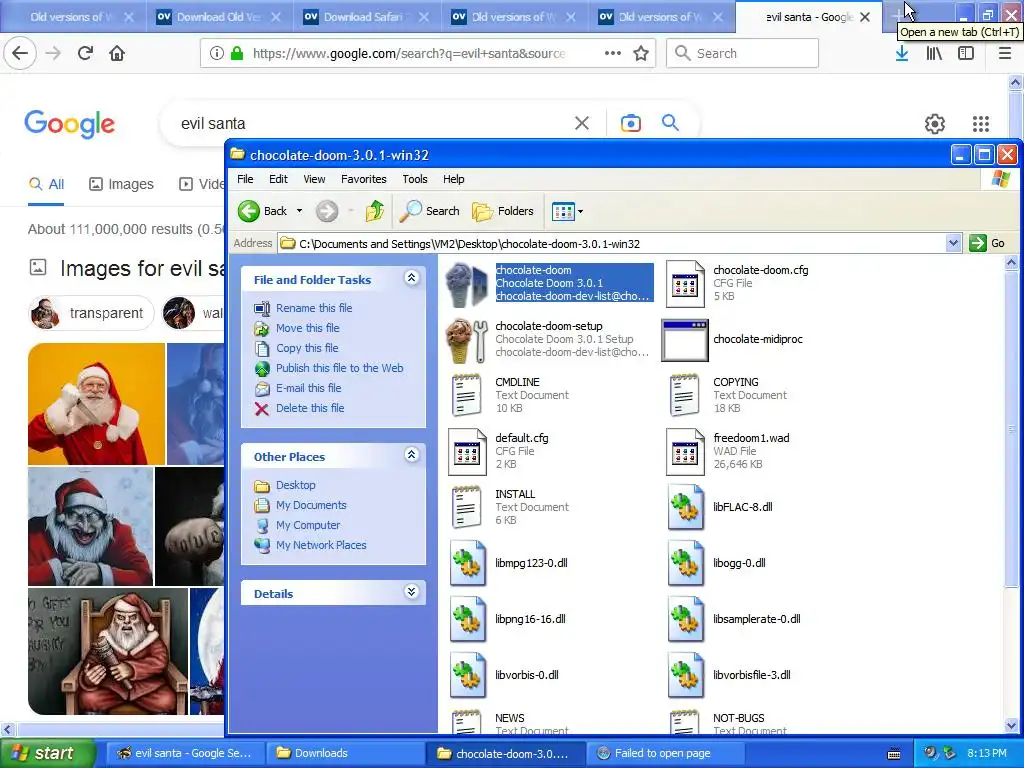Switch to Failed to open page taskbar item
This screenshot has height=768, width=1024.
click(x=665, y=753)
